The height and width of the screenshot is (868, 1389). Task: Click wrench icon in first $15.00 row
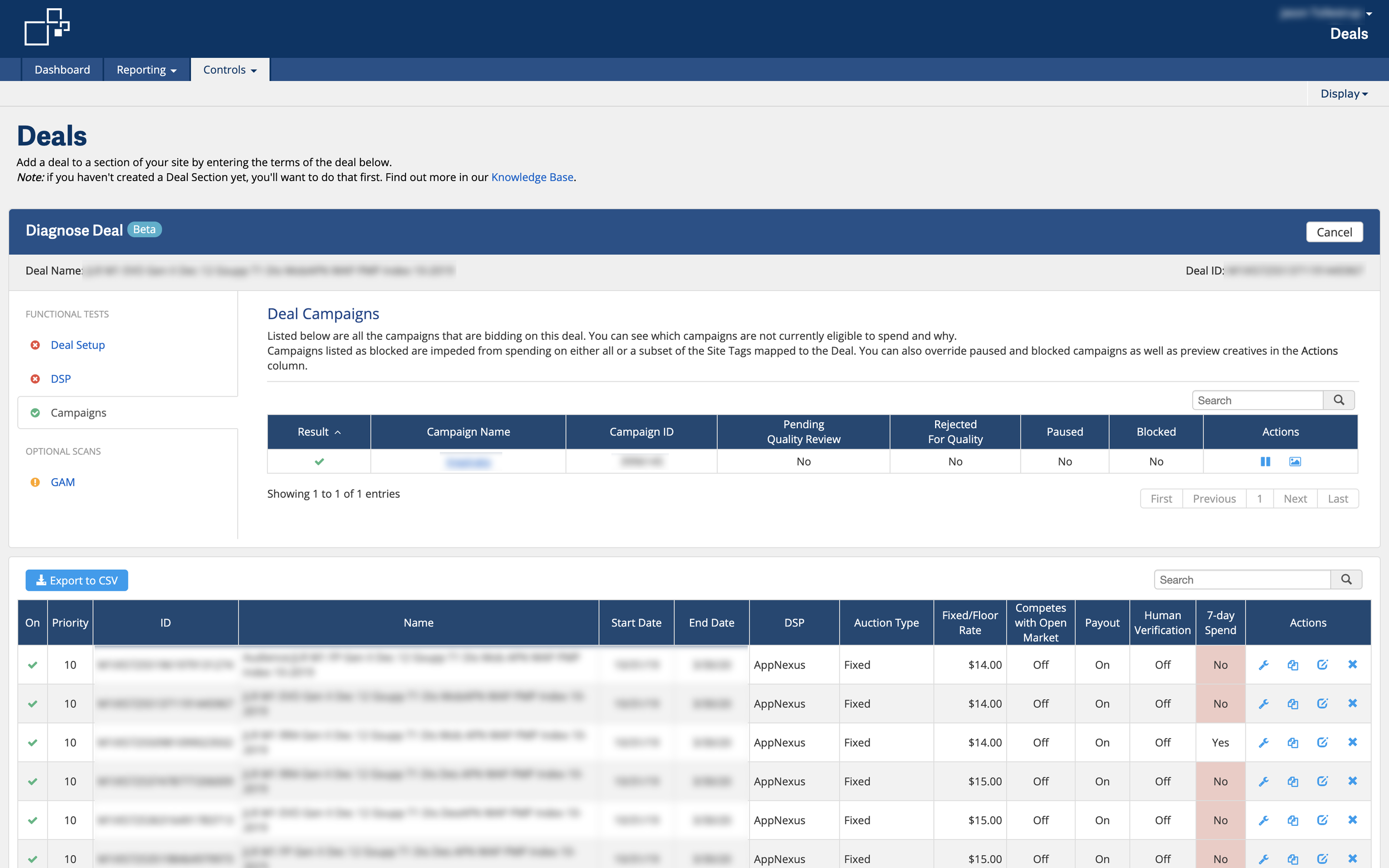pyautogui.click(x=1263, y=781)
